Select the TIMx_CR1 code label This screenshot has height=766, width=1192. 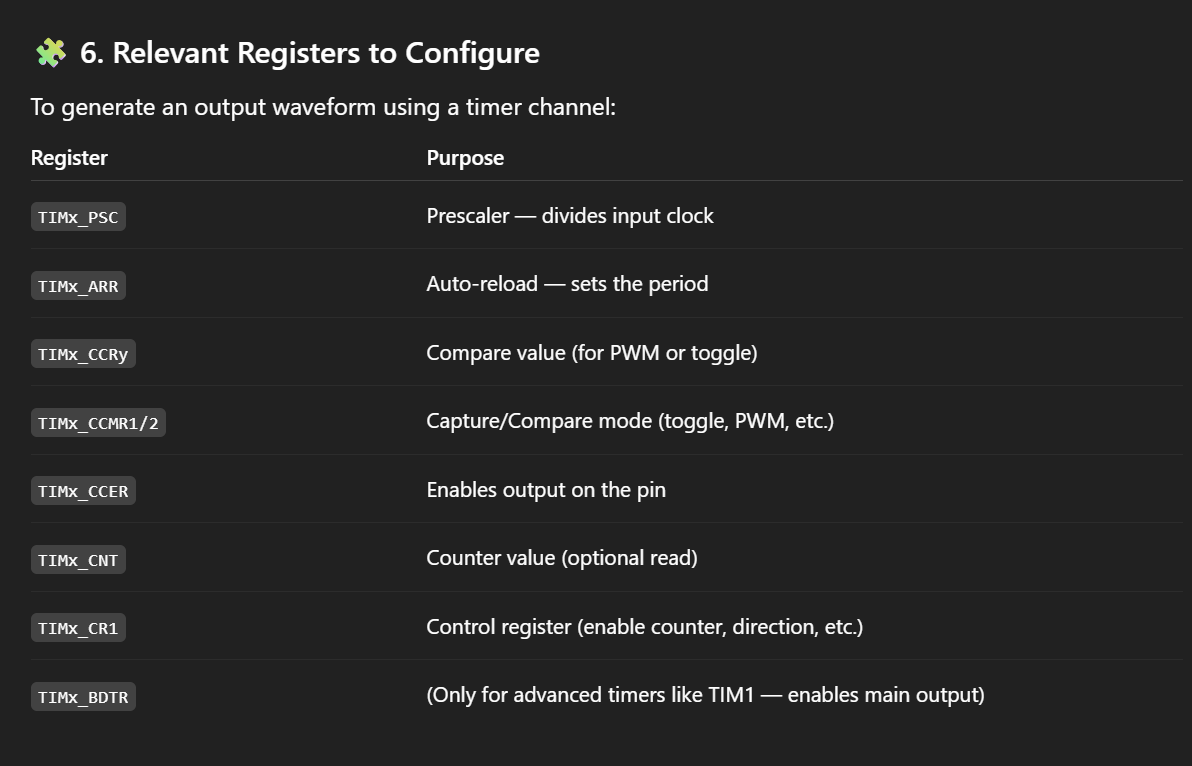coord(78,628)
